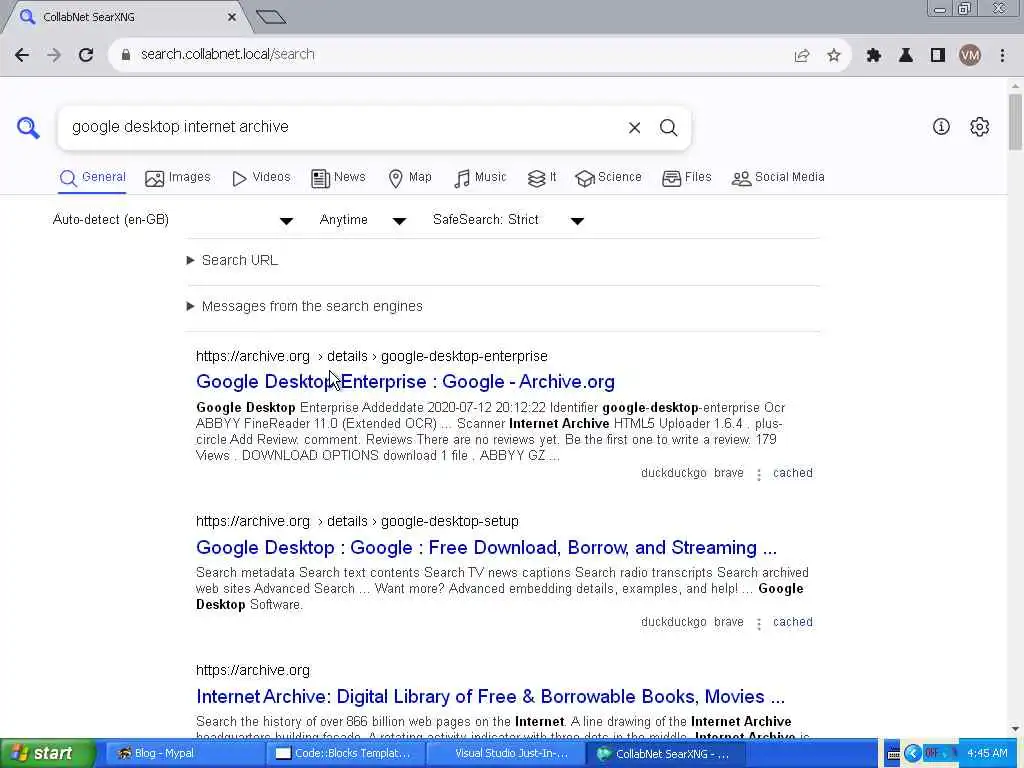
Task: Click the CollabNet SearXNG taskbar button
Action: (666, 754)
